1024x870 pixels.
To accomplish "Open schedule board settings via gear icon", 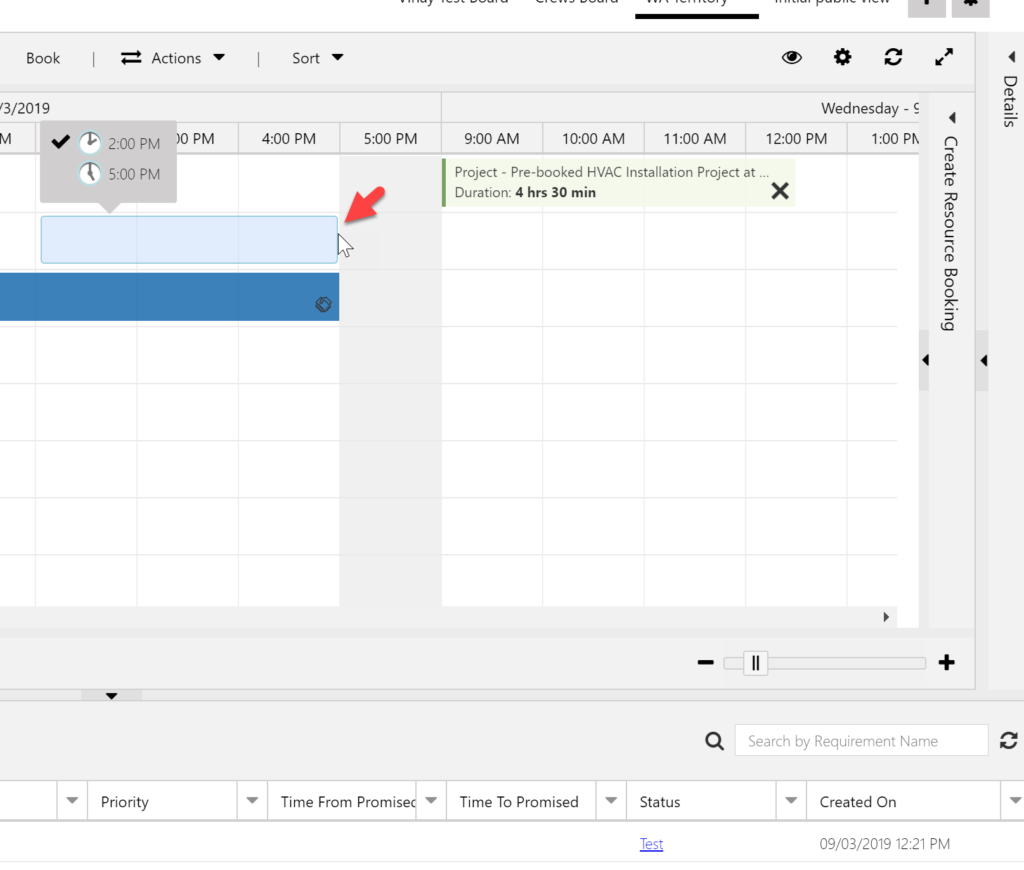I will 842,57.
